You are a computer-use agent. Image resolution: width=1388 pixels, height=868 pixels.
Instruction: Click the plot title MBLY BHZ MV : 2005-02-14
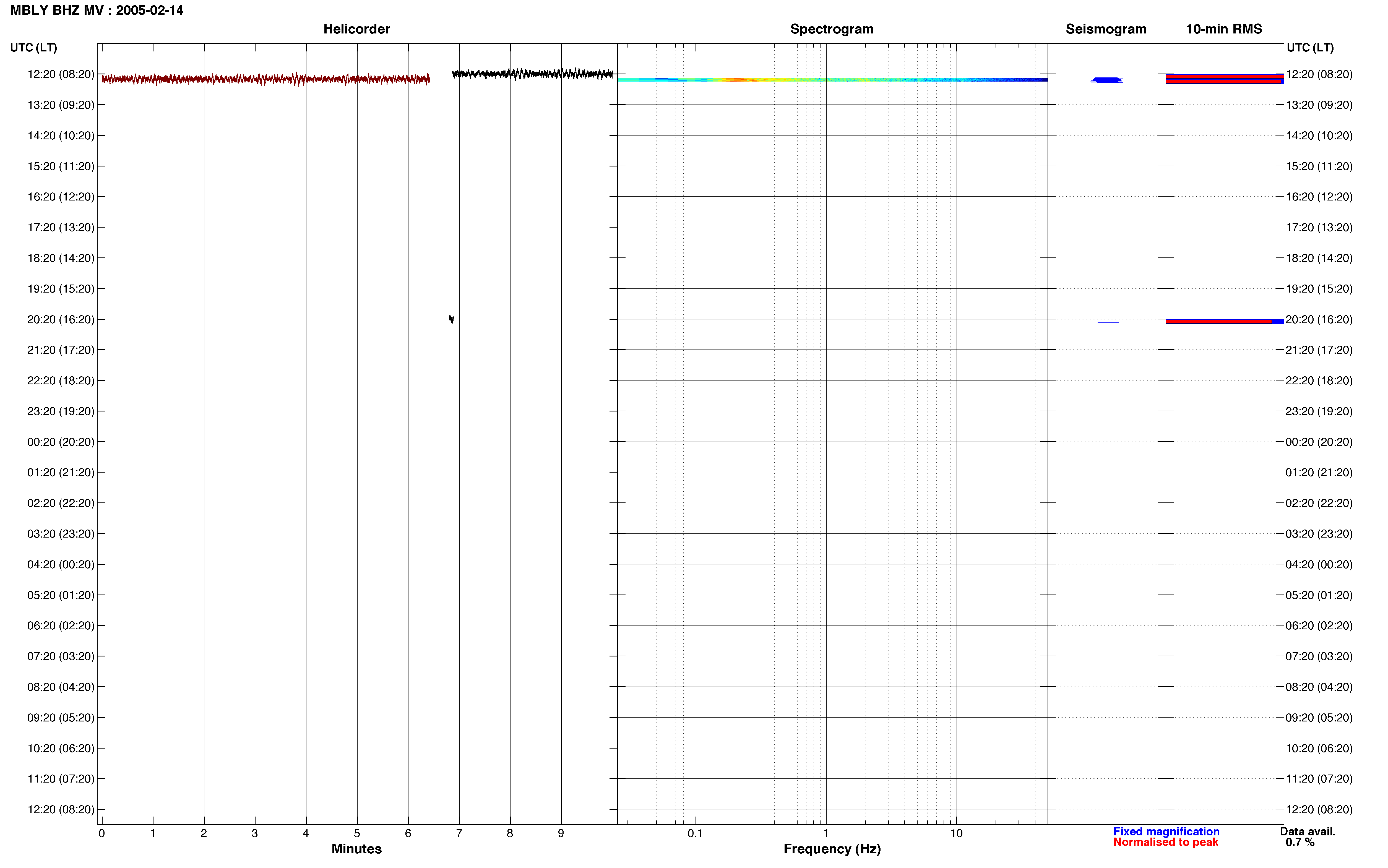click(x=97, y=10)
